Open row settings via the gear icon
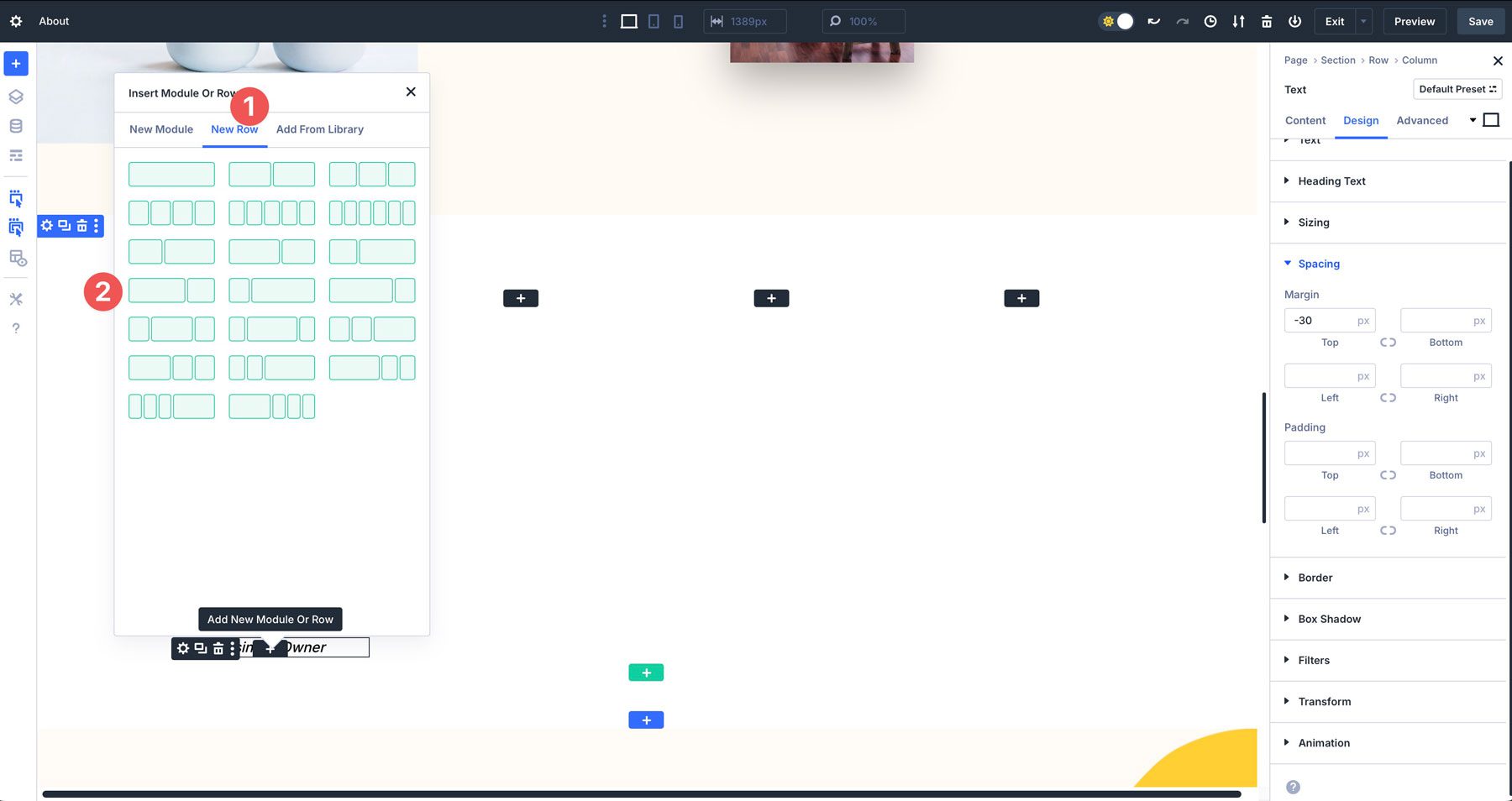The width and height of the screenshot is (1512, 801). [46, 226]
